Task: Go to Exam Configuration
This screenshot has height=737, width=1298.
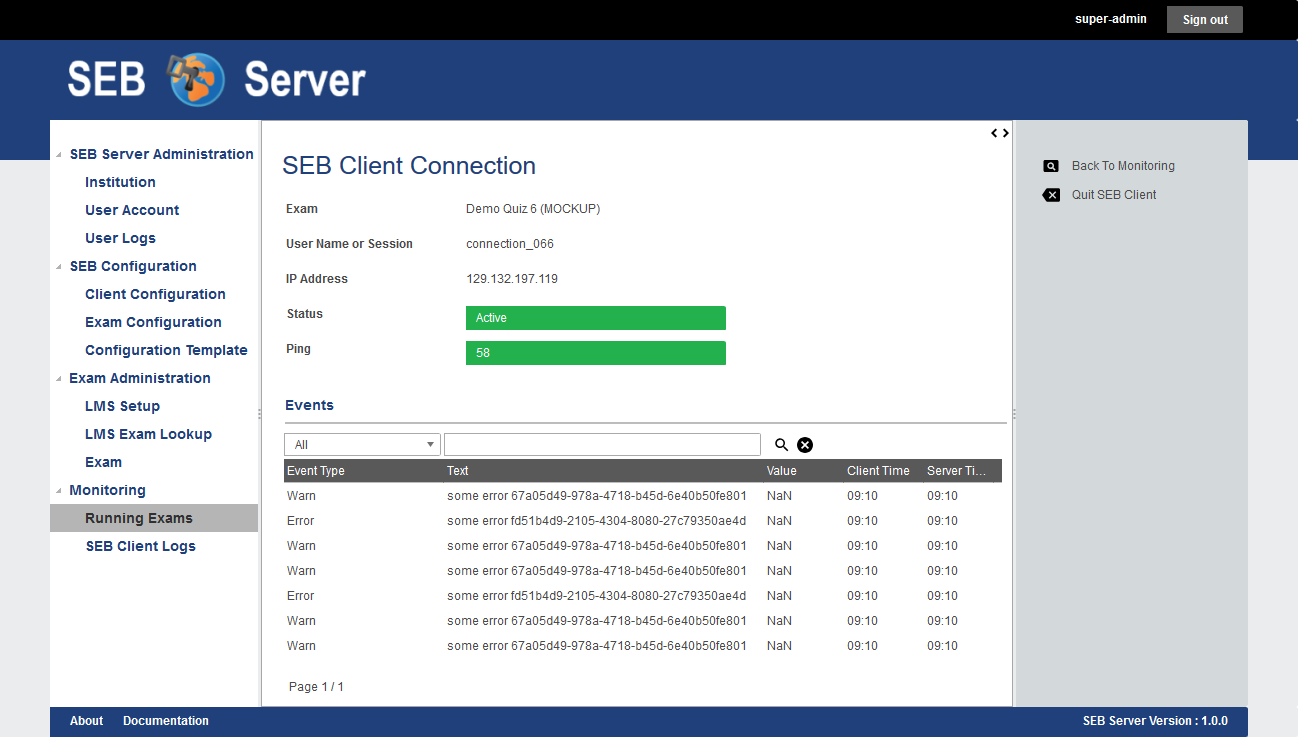Action: pos(153,322)
